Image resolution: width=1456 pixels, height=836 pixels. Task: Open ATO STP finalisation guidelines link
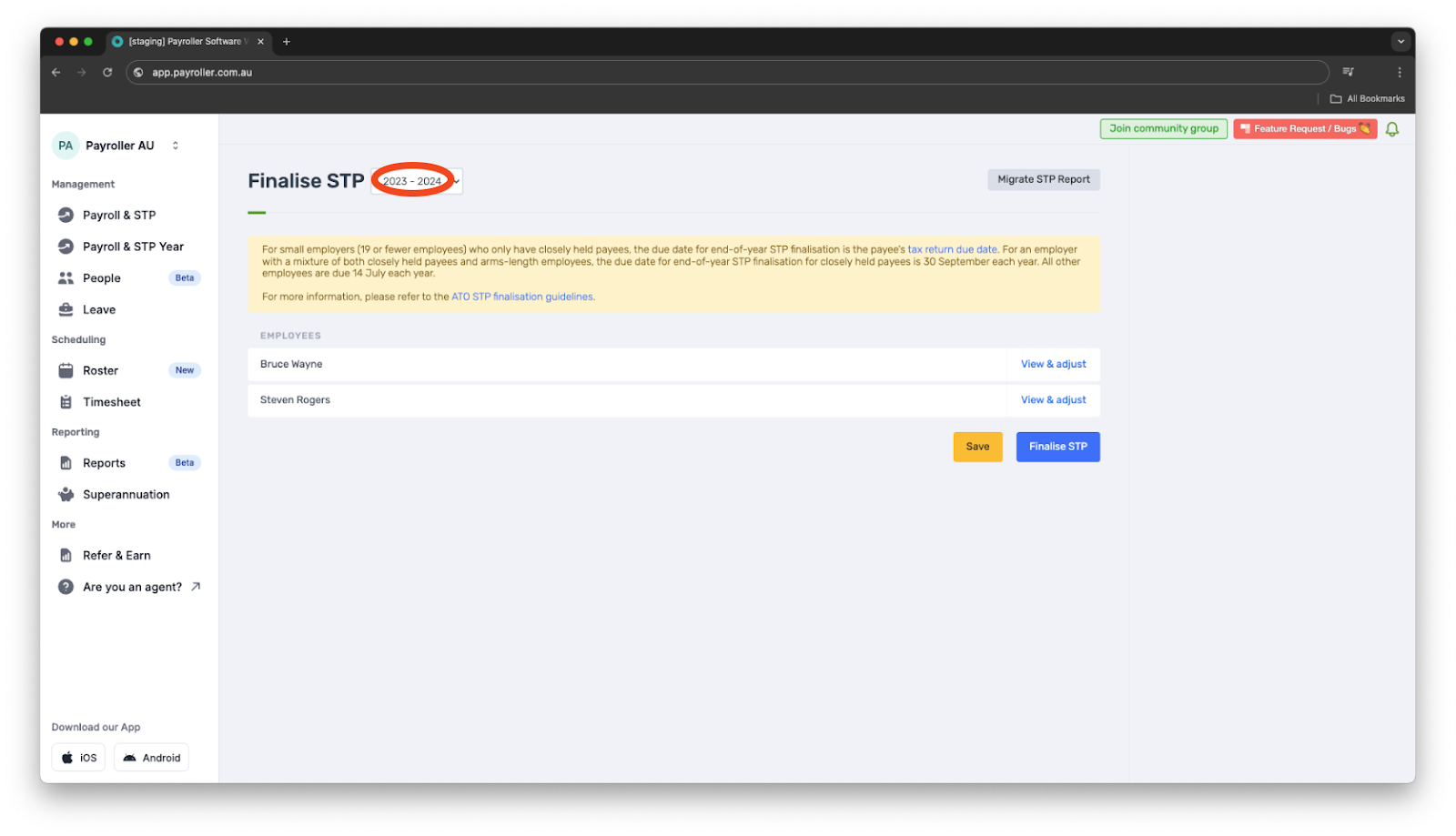(522, 296)
